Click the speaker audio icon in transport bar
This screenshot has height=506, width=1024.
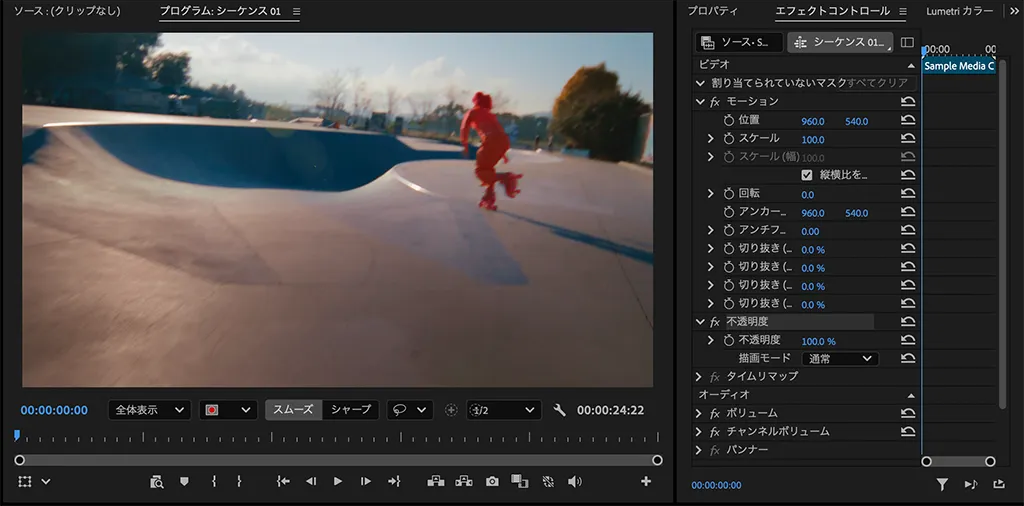[x=574, y=481]
